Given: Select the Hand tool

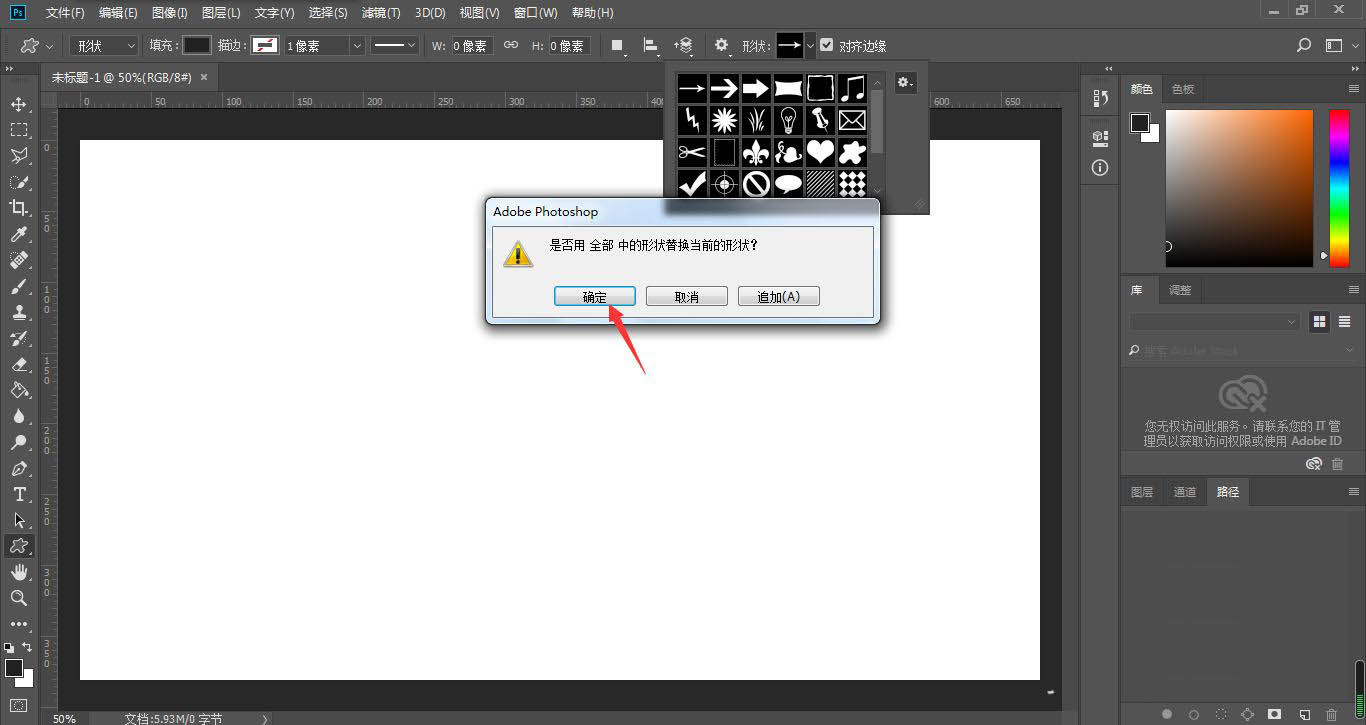Looking at the screenshot, I should 20,572.
